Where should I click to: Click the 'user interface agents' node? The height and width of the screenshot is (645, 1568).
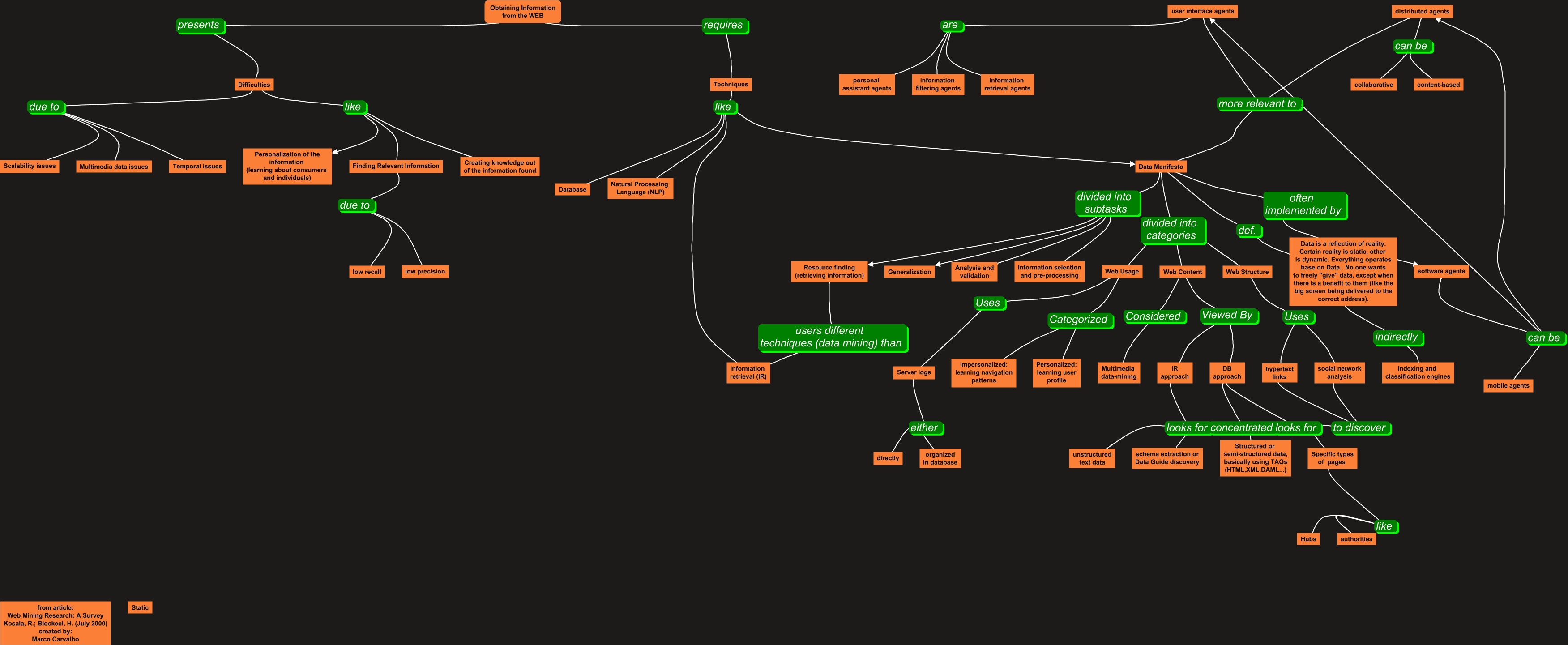click(x=1202, y=11)
